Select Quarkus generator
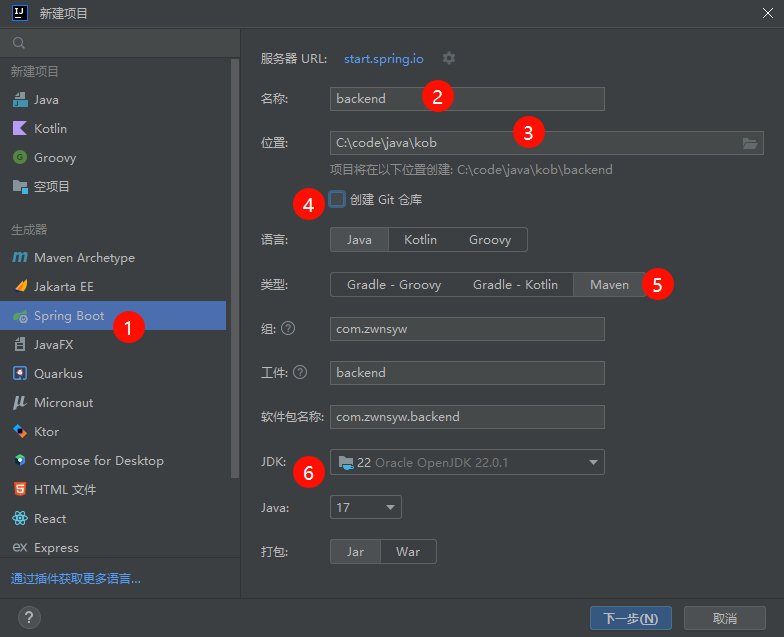 pos(113,374)
